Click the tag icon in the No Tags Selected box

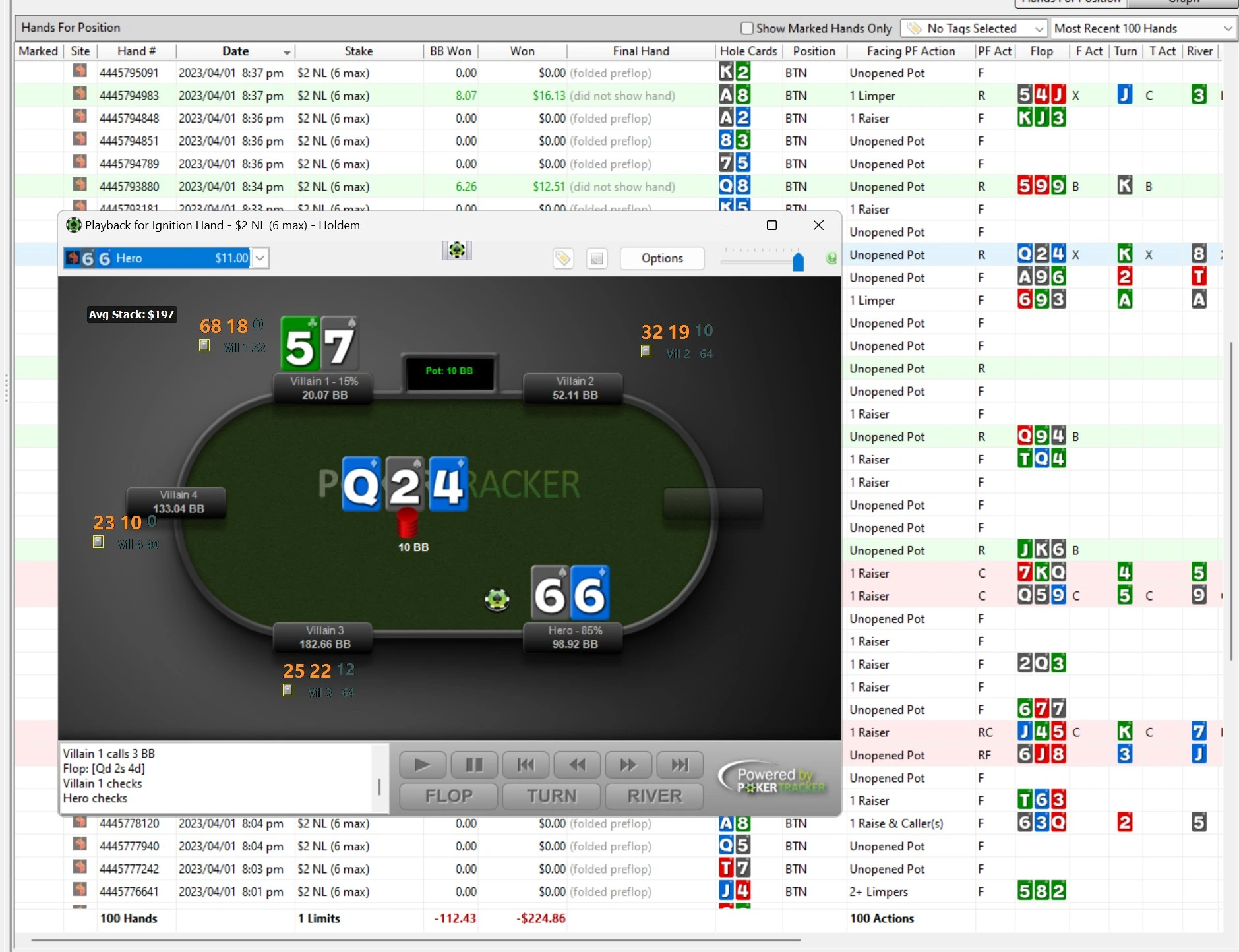pos(914,28)
